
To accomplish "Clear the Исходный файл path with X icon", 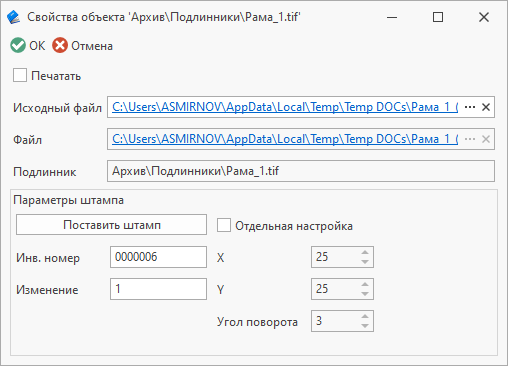I will pos(486,107).
